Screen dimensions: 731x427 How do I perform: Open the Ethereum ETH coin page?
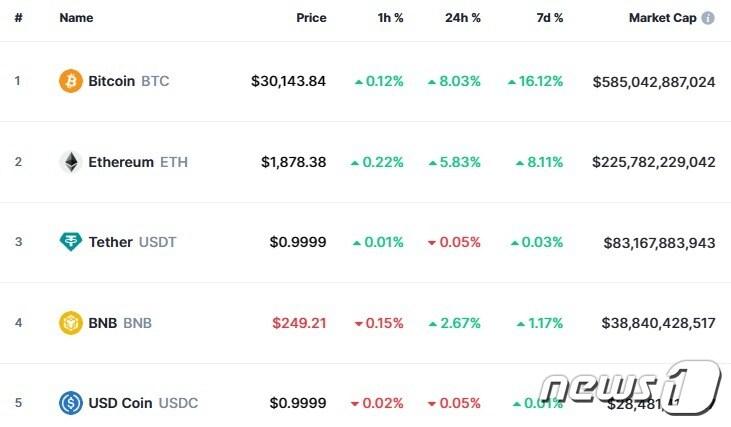click(x=137, y=162)
